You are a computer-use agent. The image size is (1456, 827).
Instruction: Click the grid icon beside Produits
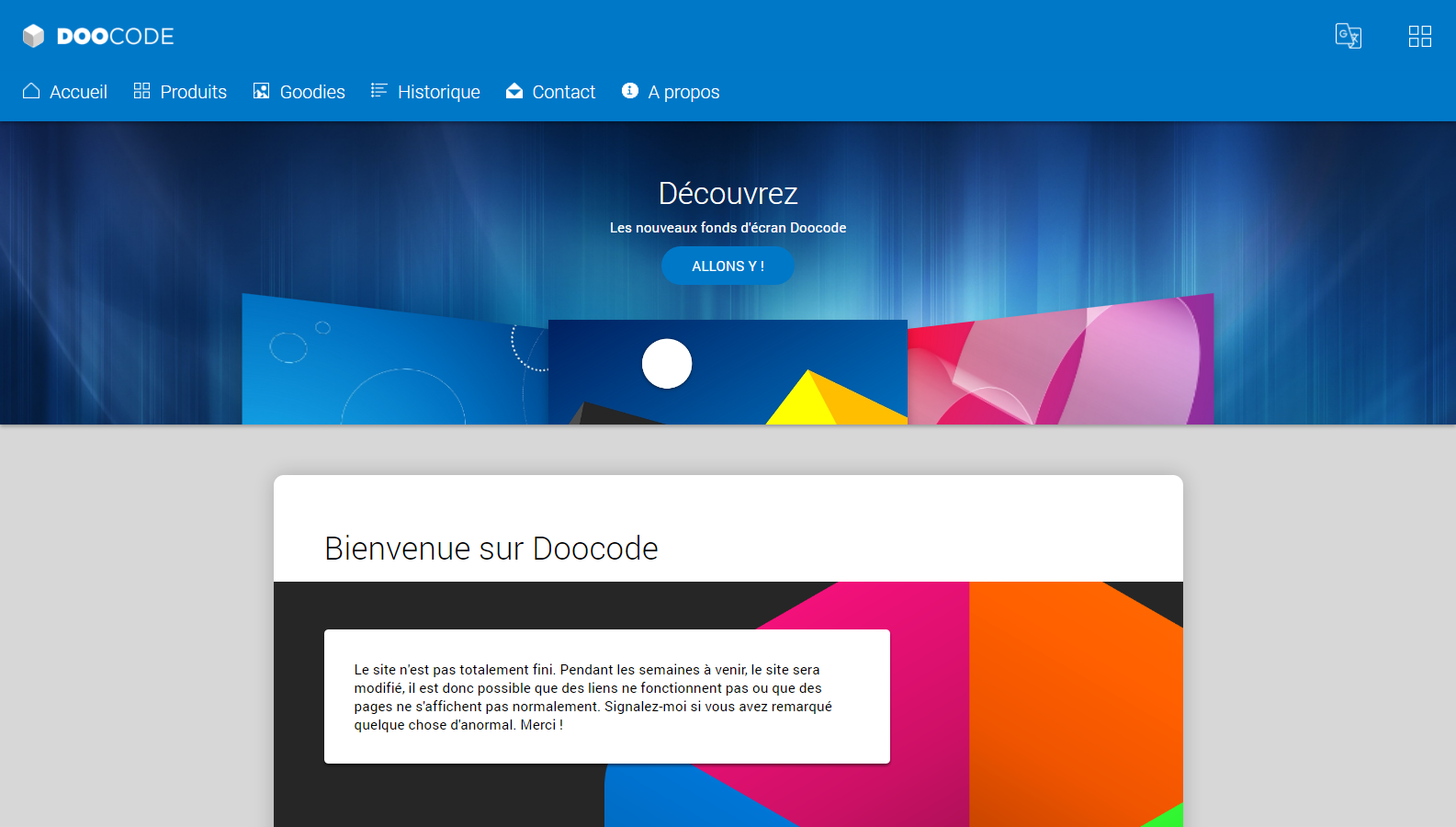(x=141, y=91)
